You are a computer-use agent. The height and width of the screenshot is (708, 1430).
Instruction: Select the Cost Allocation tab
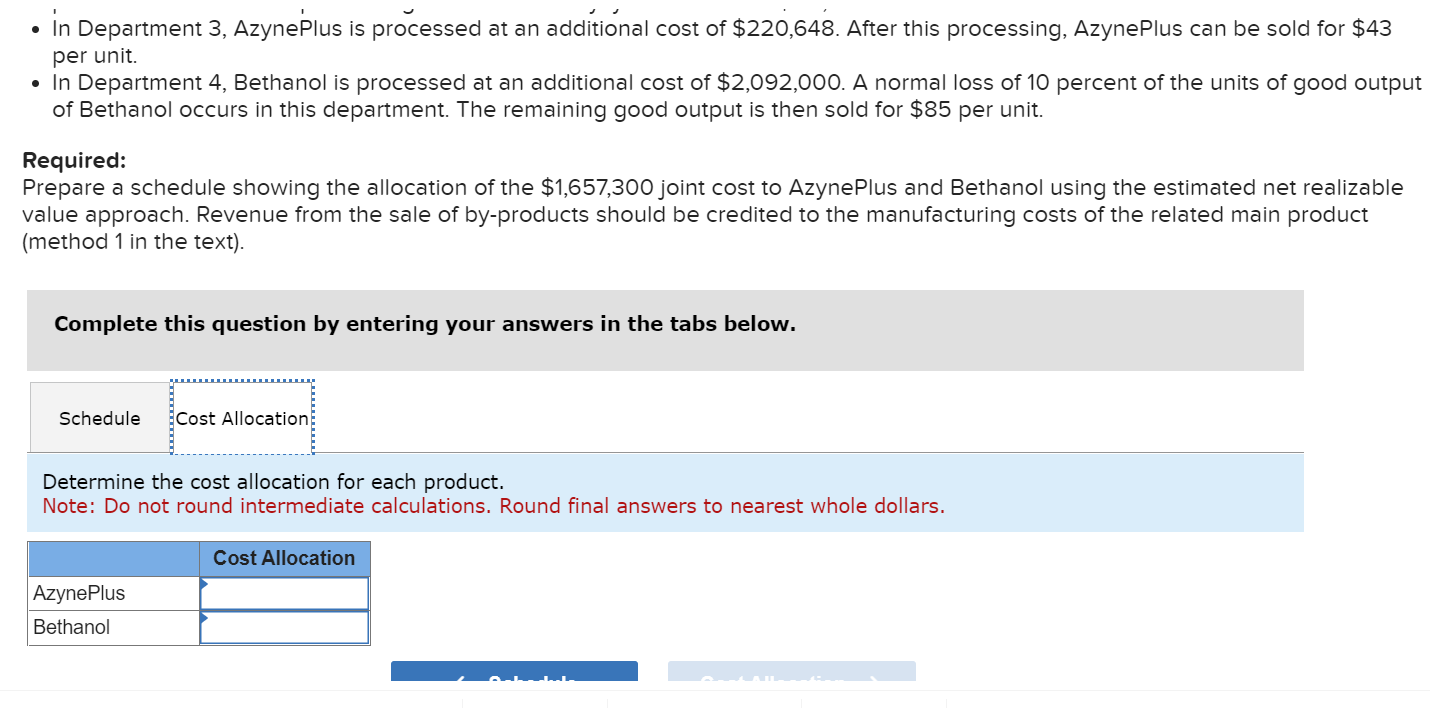pos(241,418)
